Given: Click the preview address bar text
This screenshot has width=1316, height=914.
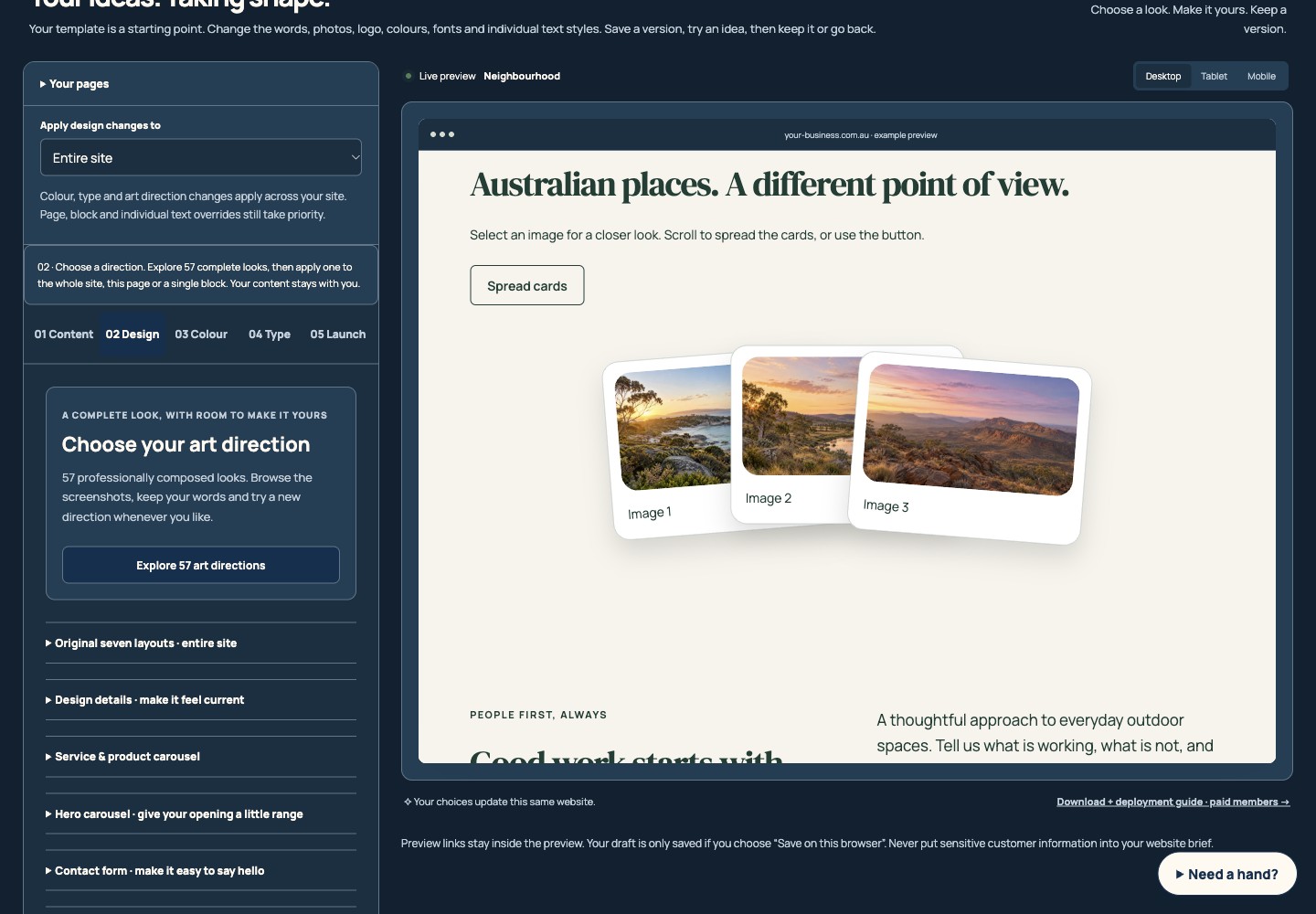Looking at the screenshot, I should 861,135.
